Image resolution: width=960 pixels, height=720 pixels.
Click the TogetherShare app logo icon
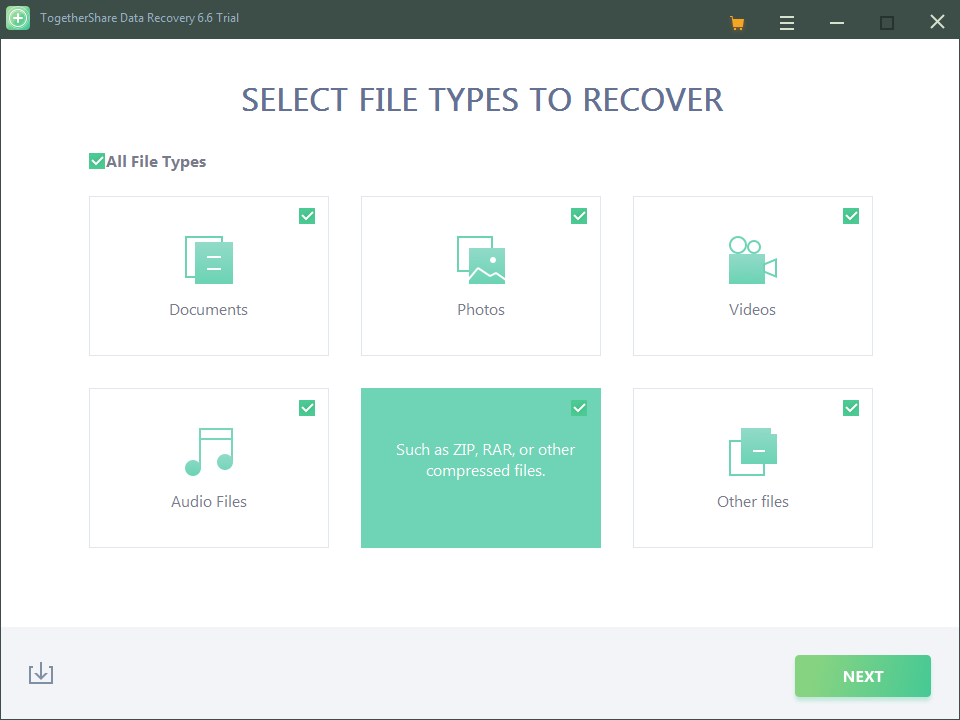(x=18, y=18)
